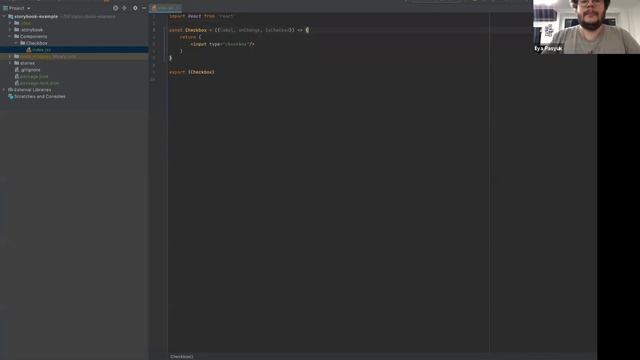Click the 'return (' code line
Viewport: 640px width, 360px height.
(190, 37)
